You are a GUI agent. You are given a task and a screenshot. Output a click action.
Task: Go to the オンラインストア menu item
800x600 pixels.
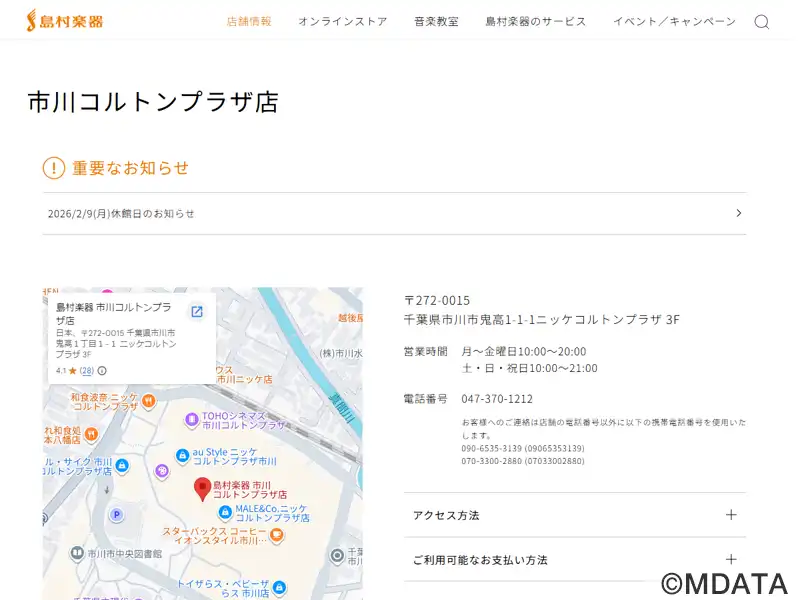pyautogui.click(x=342, y=22)
